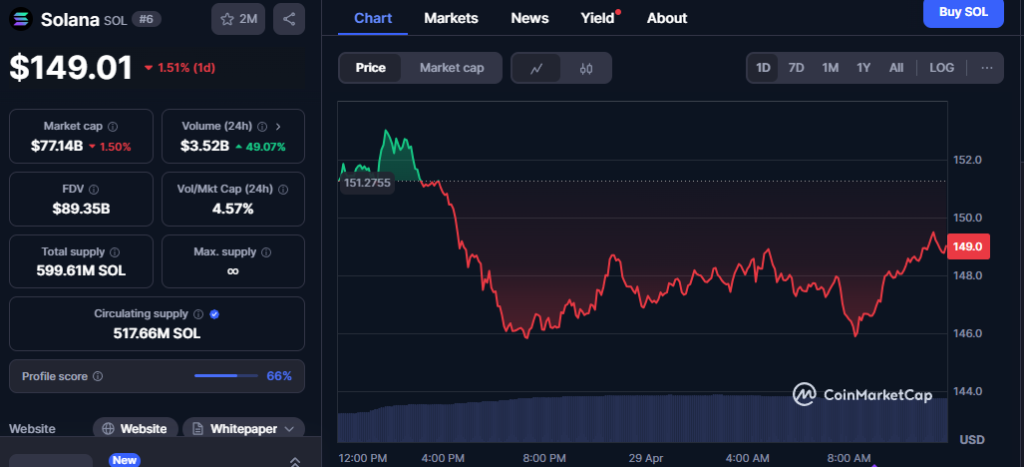Switch to candlestick chart icon
This screenshot has width=1024, height=467.
[586, 68]
